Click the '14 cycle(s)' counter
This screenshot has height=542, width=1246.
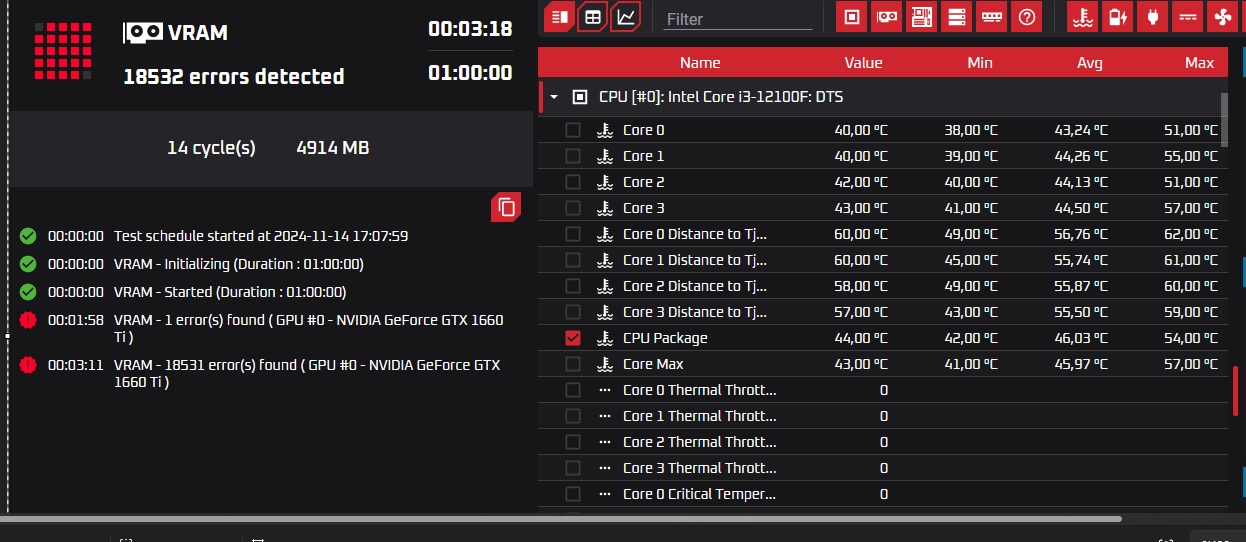pyautogui.click(x=211, y=147)
